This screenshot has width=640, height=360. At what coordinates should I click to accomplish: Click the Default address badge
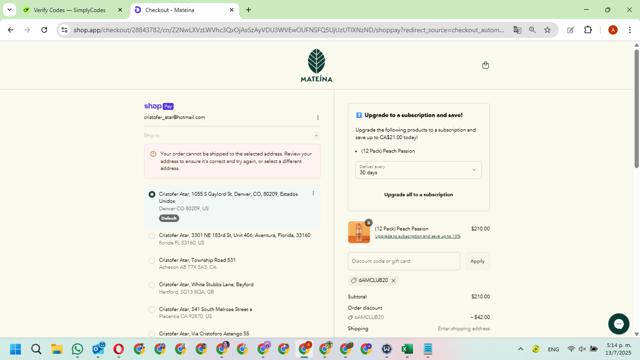coord(169,218)
